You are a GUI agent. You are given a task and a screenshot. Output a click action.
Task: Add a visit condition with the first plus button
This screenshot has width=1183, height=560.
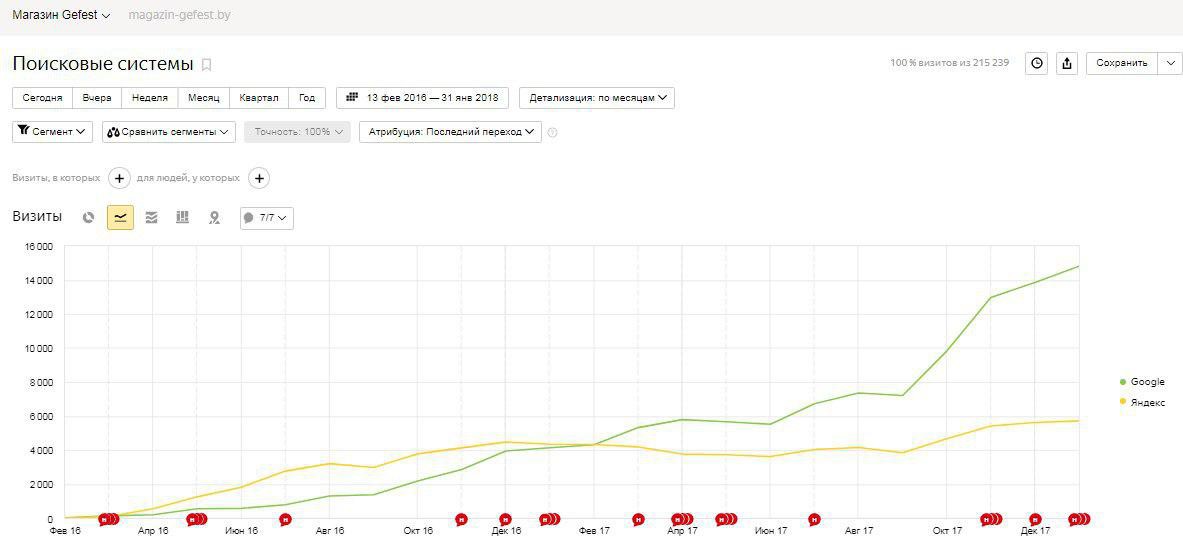coord(119,178)
